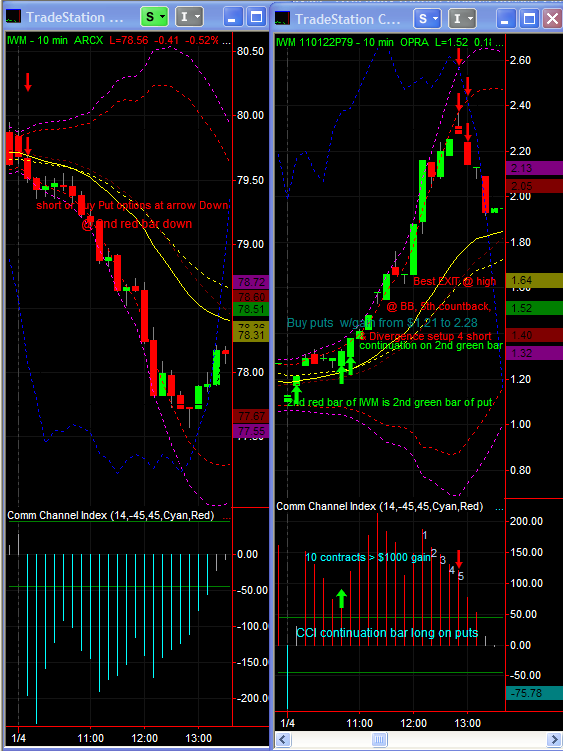Select the 'IWM - 10 min ARCX' status line
Screen dimensions: 563x751
click(x=118, y=40)
